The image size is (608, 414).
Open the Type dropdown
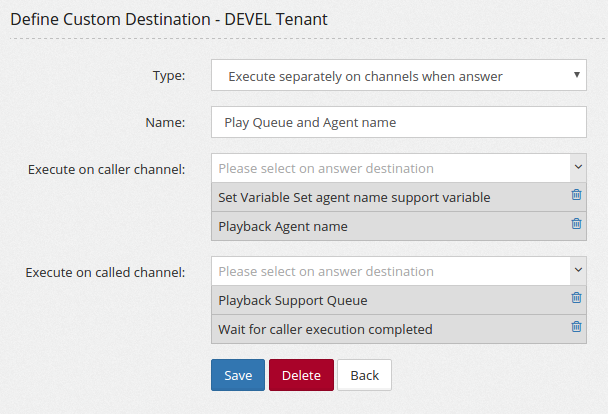click(x=398, y=75)
